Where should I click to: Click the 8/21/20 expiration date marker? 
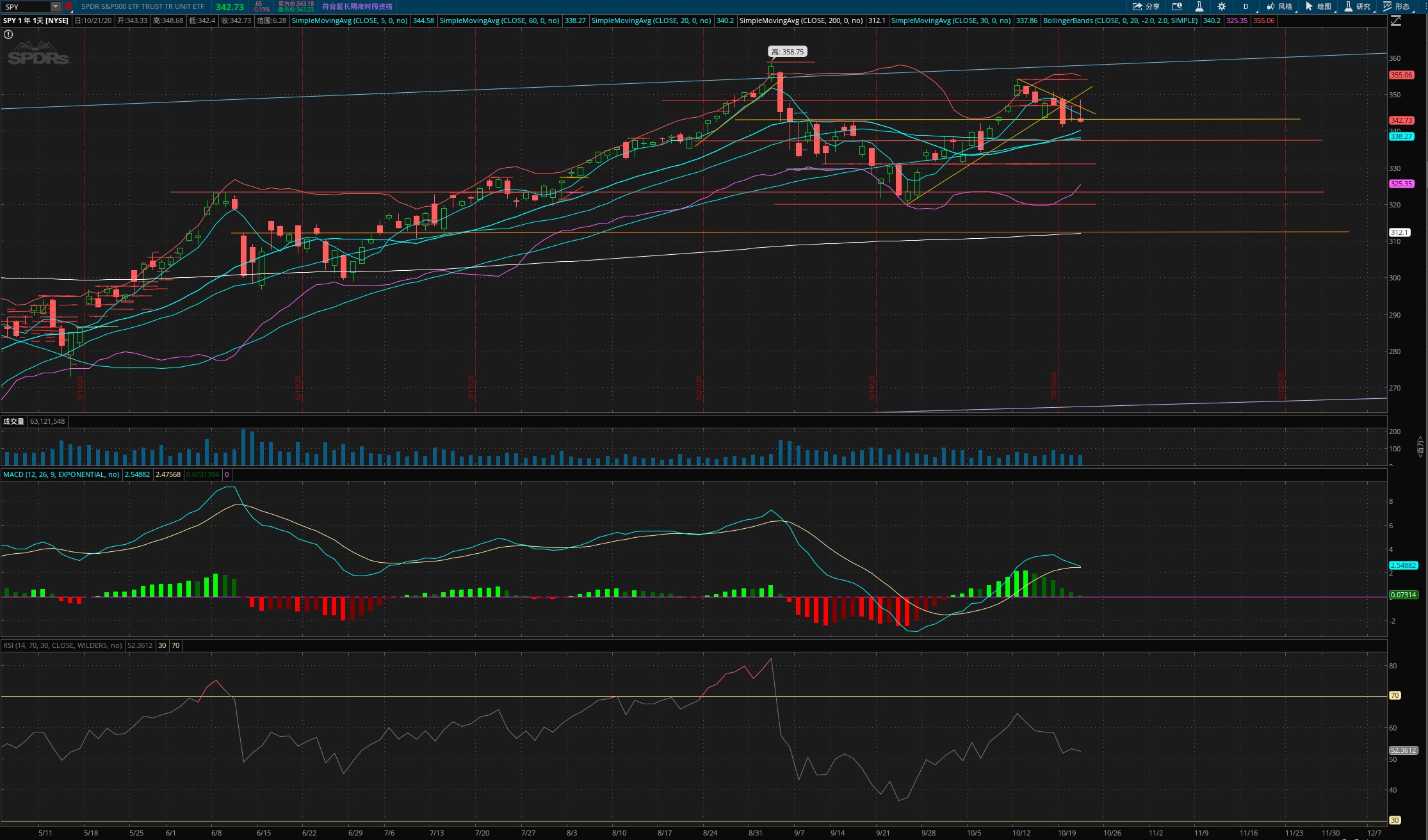pyautogui.click(x=699, y=388)
